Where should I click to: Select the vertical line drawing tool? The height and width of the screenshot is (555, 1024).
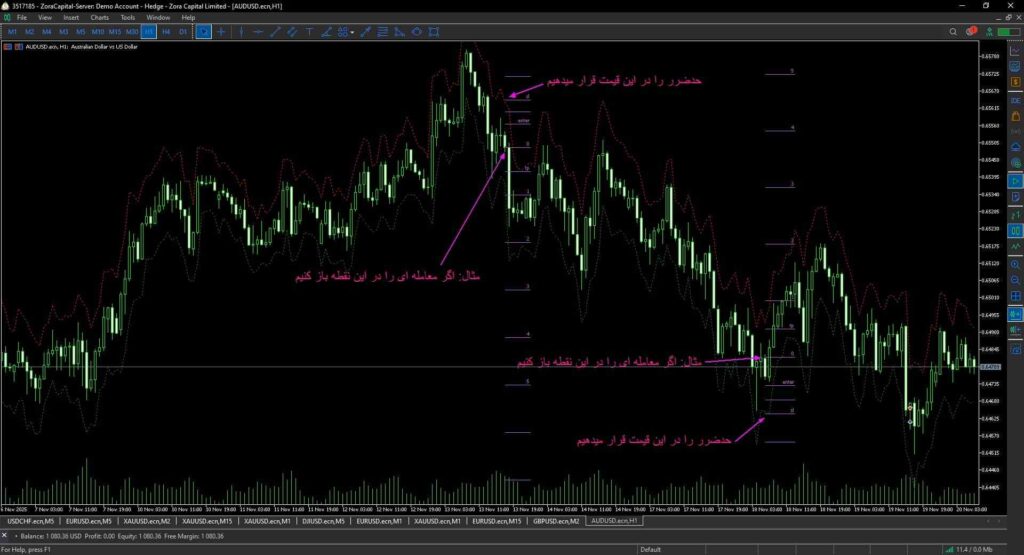241,31
